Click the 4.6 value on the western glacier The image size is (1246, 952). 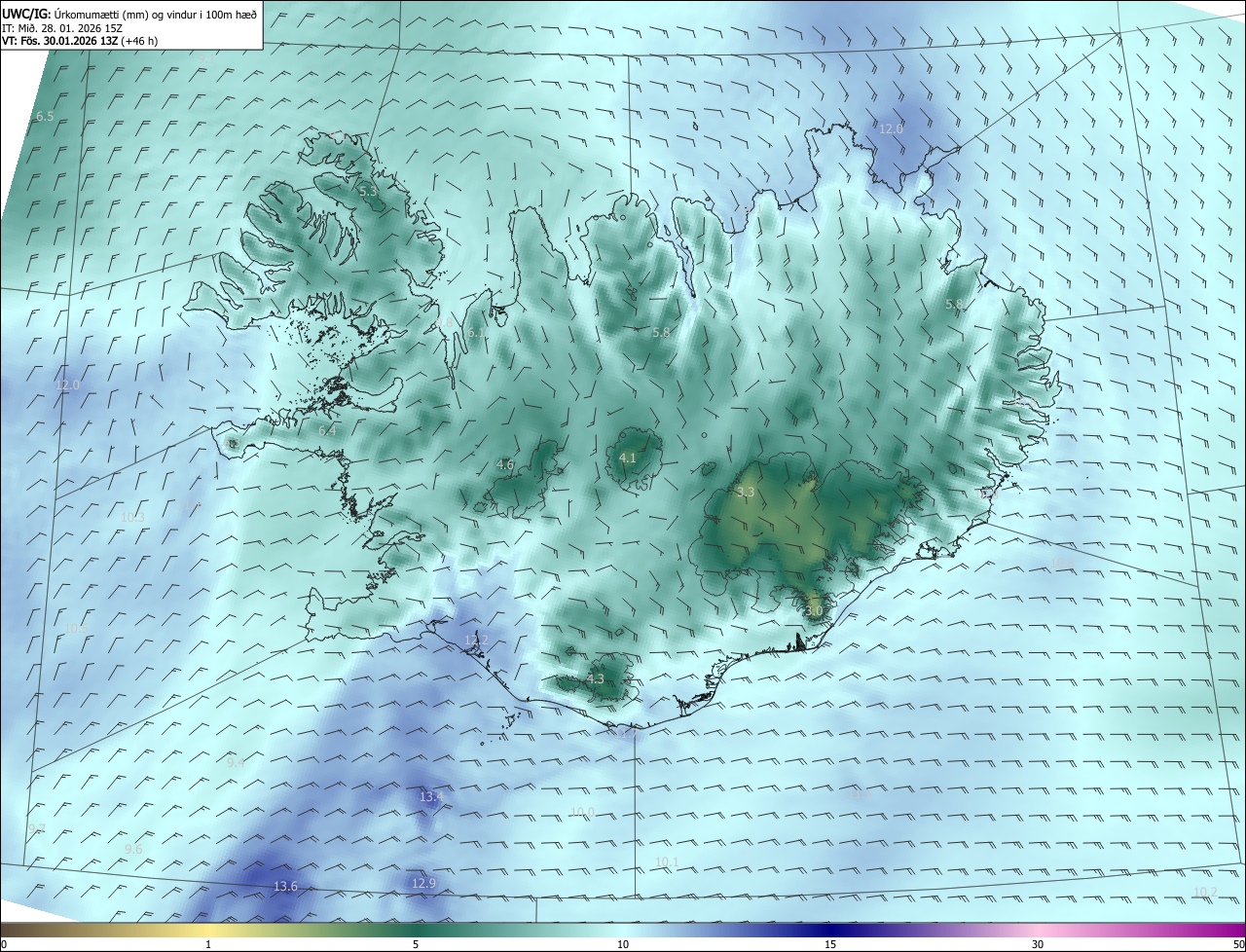click(x=505, y=465)
